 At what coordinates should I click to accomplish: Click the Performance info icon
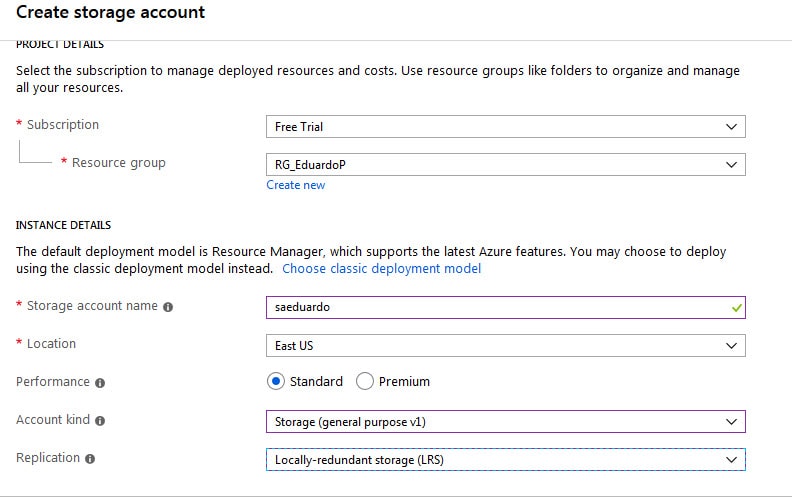click(100, 383)
